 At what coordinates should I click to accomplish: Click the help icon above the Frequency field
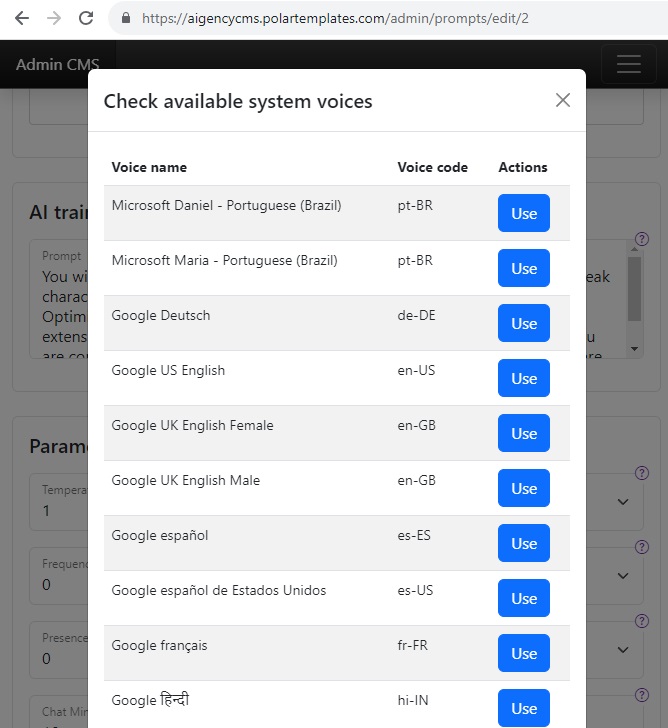[x=641, y=547]
